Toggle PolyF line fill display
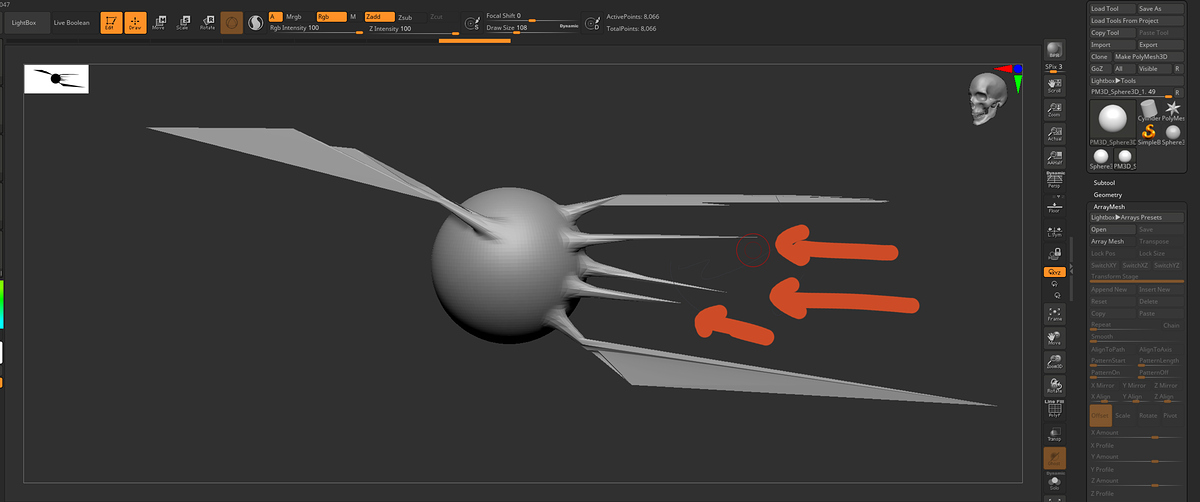Image resolution: width=1200 pixels, height=502 pixels. point(1054,411)
